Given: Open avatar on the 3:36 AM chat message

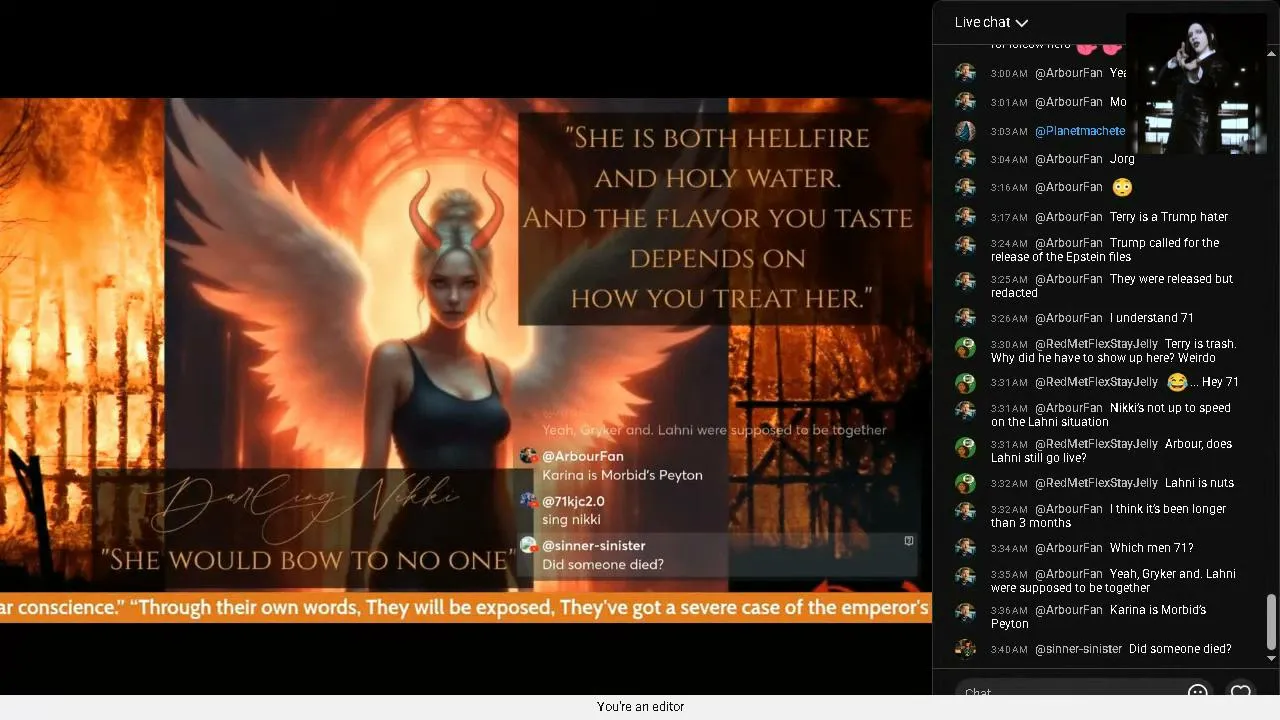Looking at the screenshot, I should [x=965, y=612].
